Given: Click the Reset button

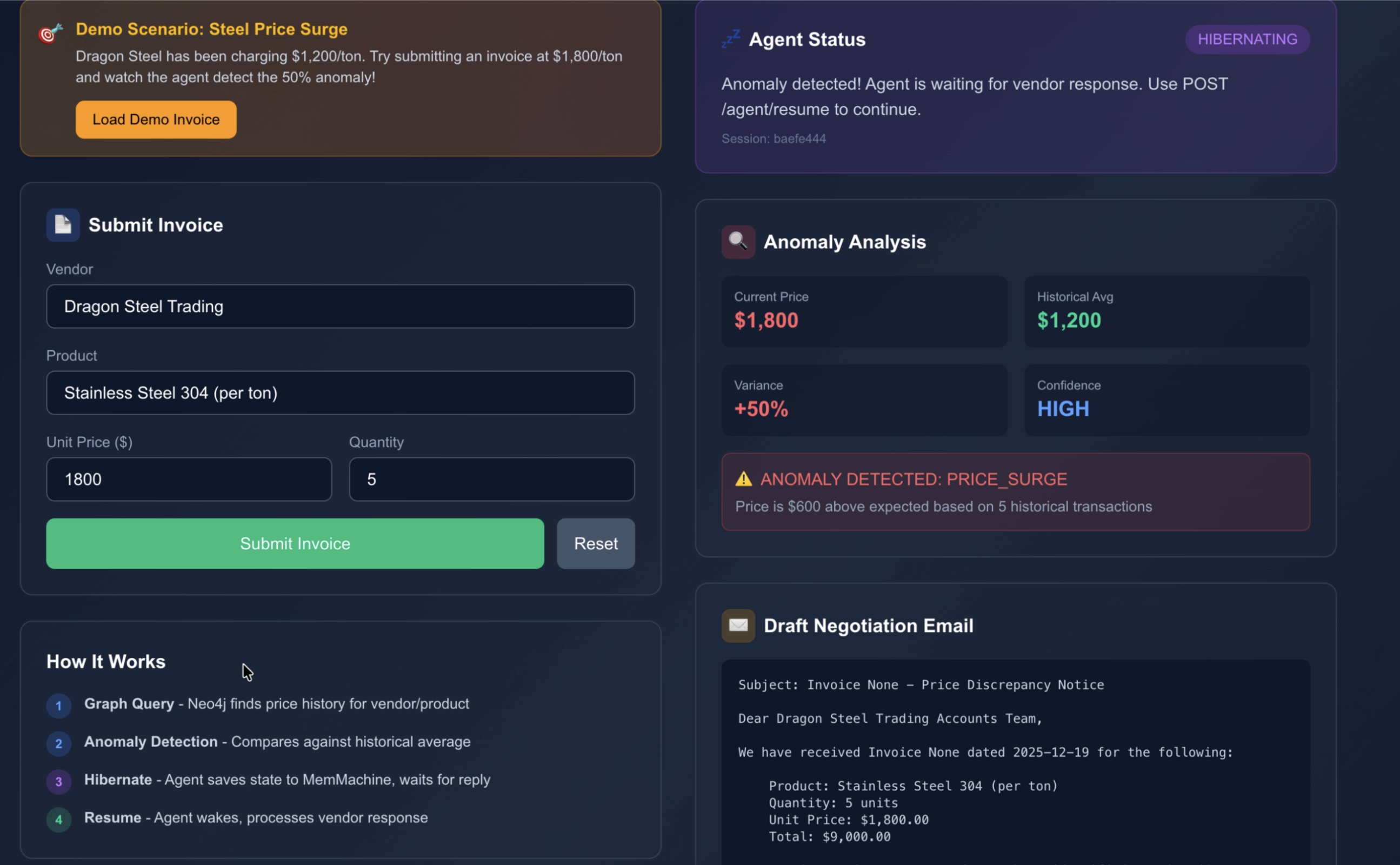Looking at the screenshot, I should (595, 543).
